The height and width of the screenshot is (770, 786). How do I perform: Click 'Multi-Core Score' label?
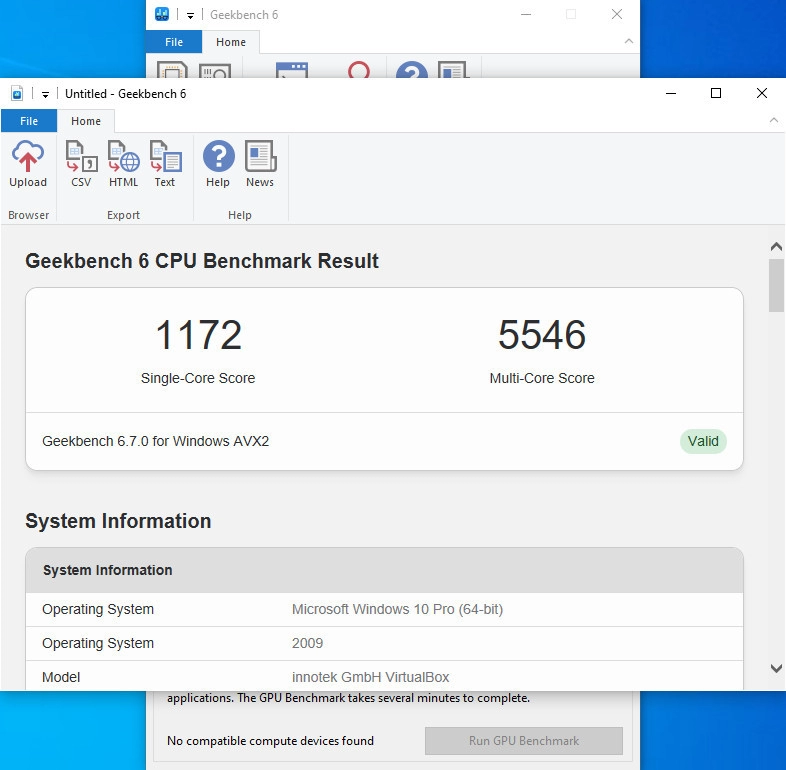click(x=542, y=378)
